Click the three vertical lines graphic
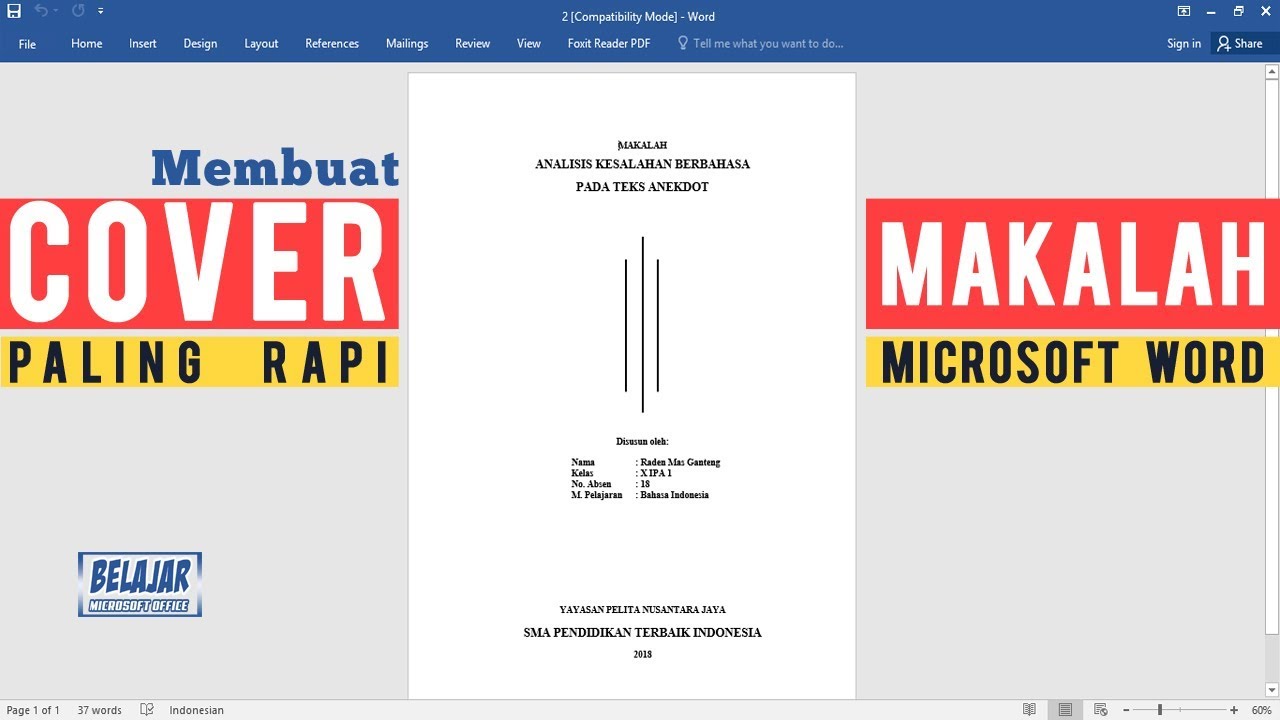 point(642,325)
